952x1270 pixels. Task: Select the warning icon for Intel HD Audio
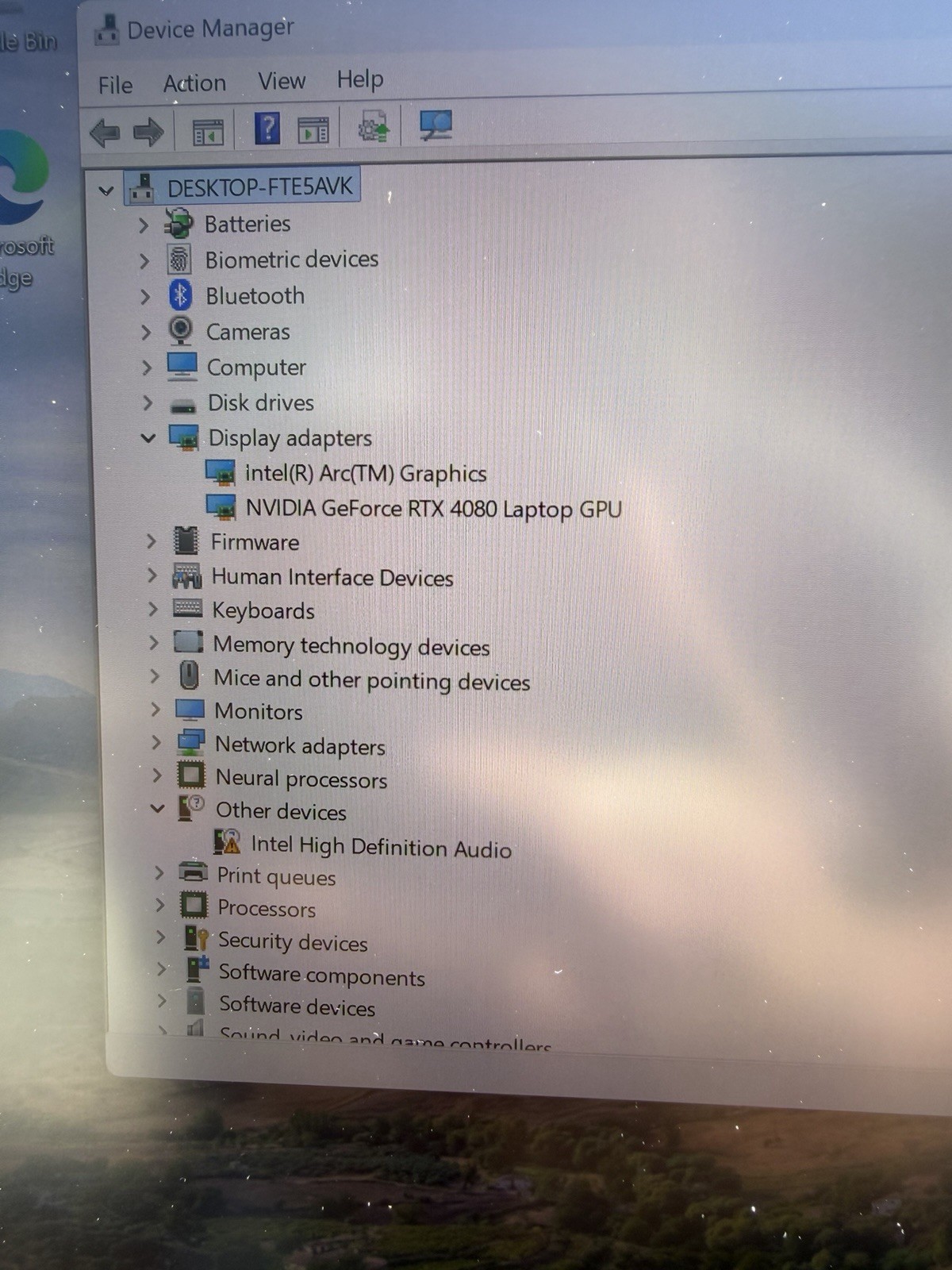227,841
